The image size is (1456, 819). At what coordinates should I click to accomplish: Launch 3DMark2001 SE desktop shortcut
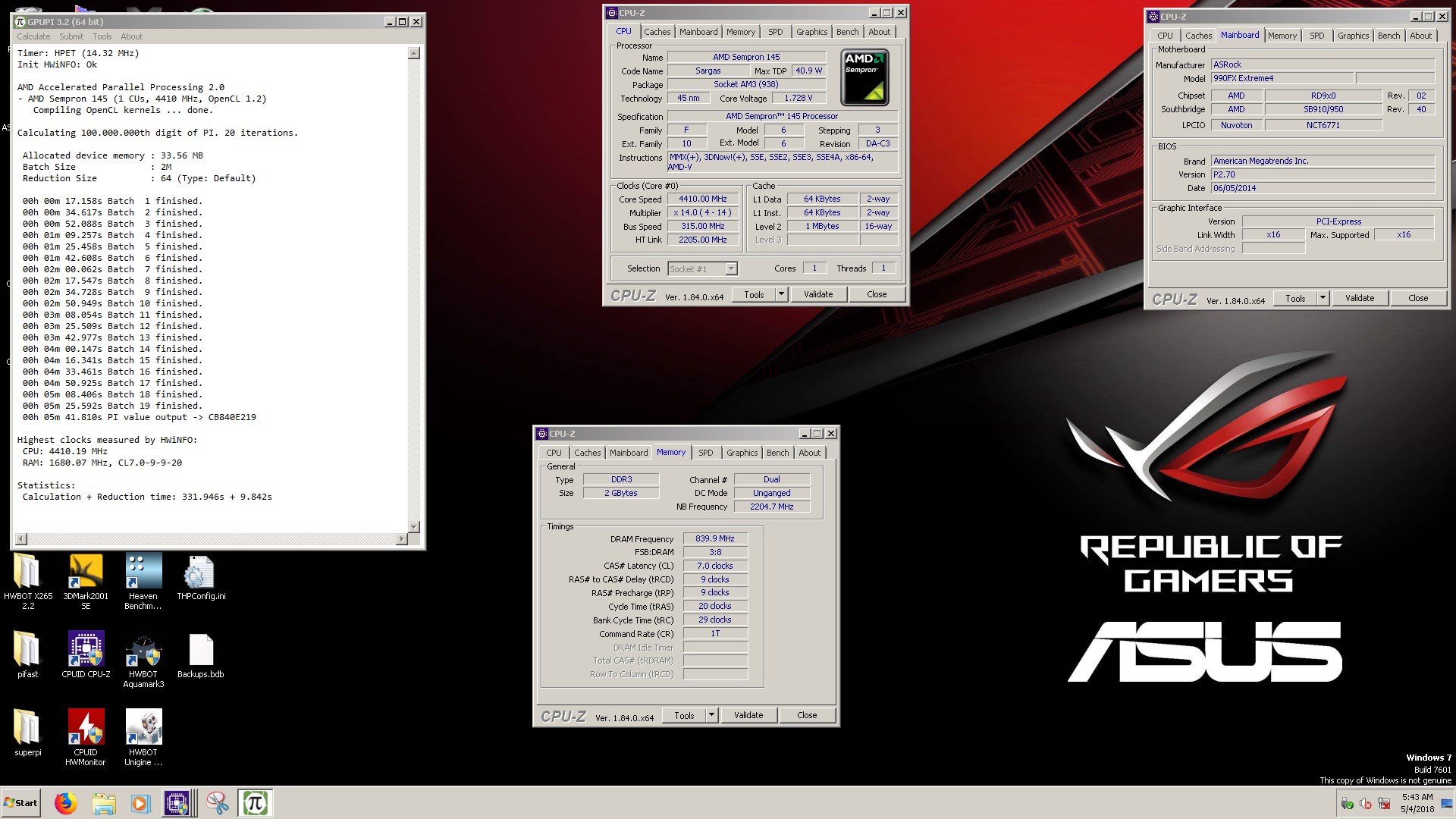86,581
